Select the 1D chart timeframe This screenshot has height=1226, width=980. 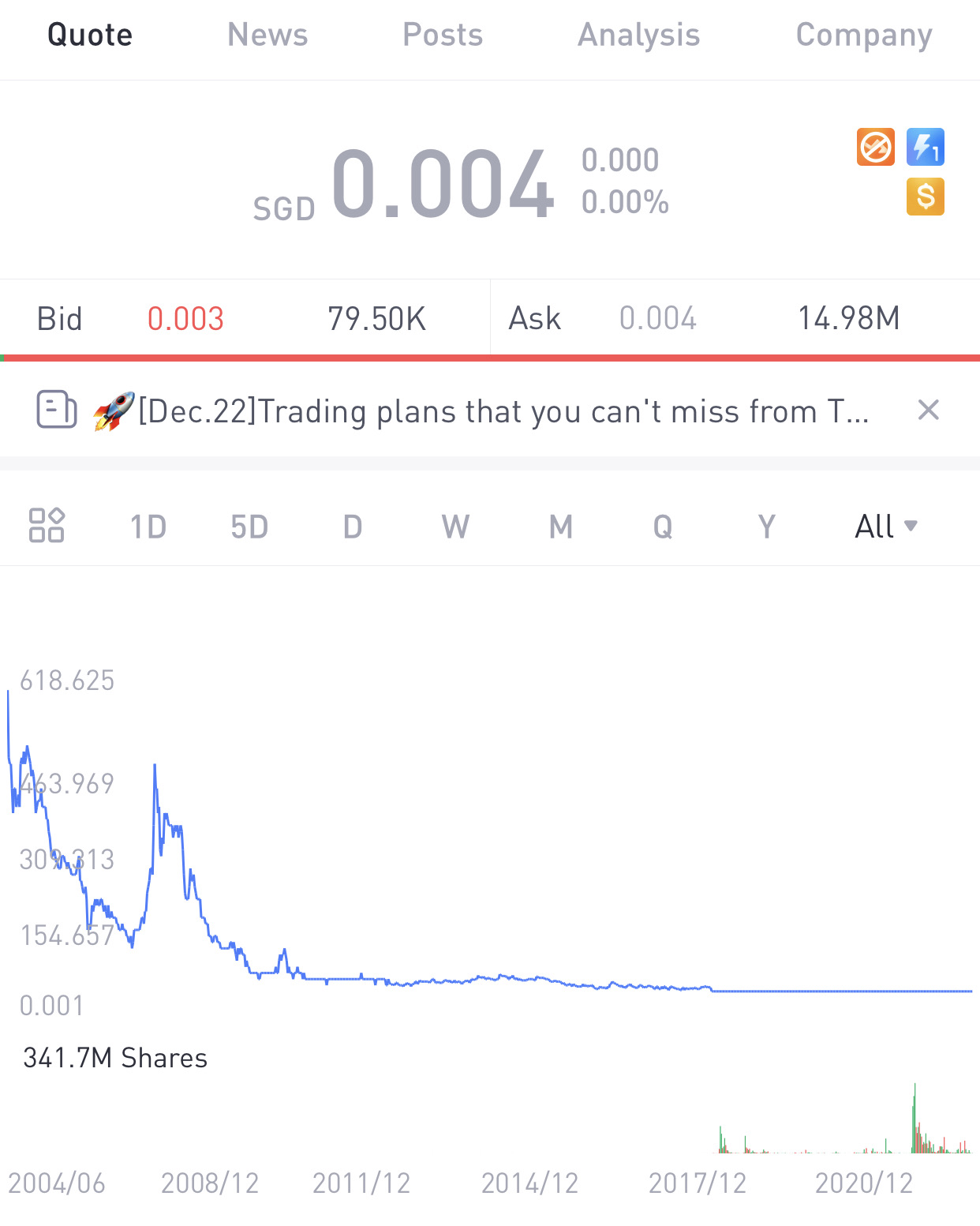pos(148,527)
